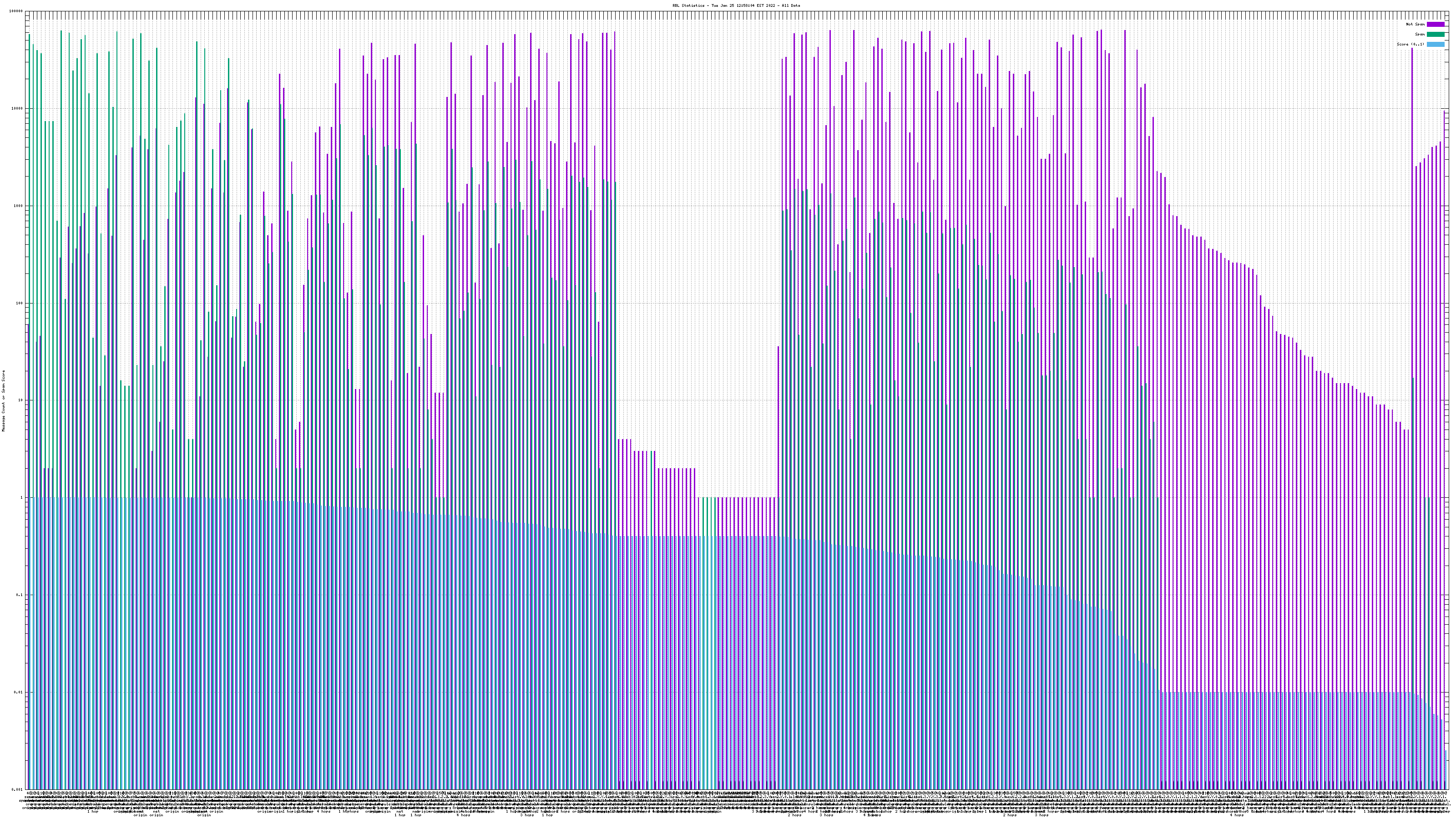
Task: Click the RBL Statistics chart title
Action: (736, 5)
